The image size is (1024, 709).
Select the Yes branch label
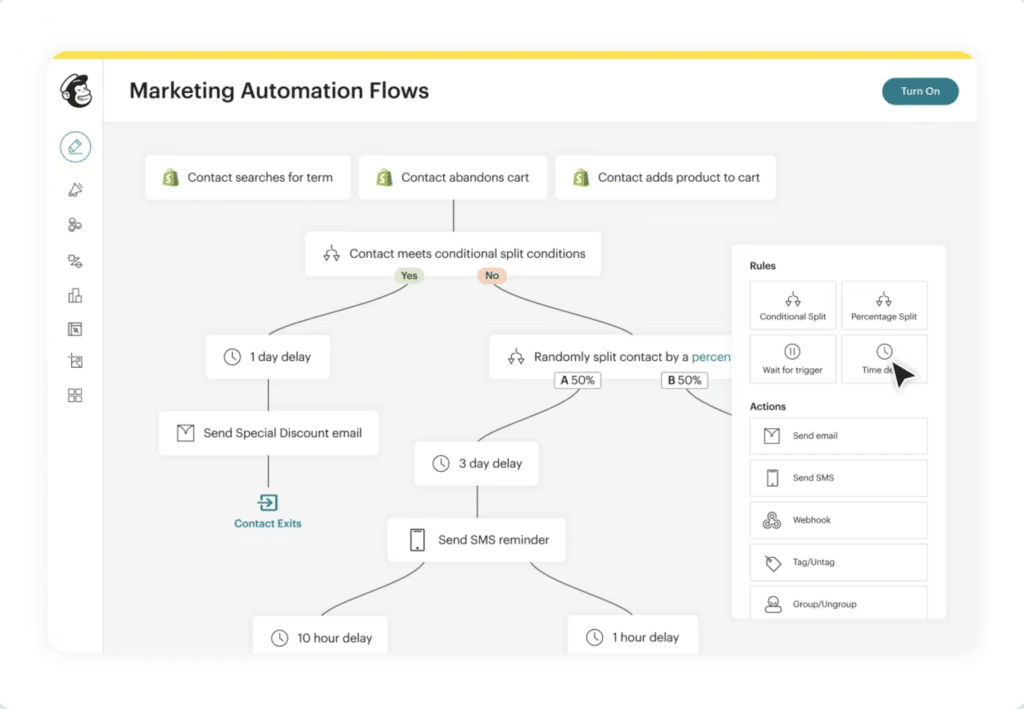409,276
